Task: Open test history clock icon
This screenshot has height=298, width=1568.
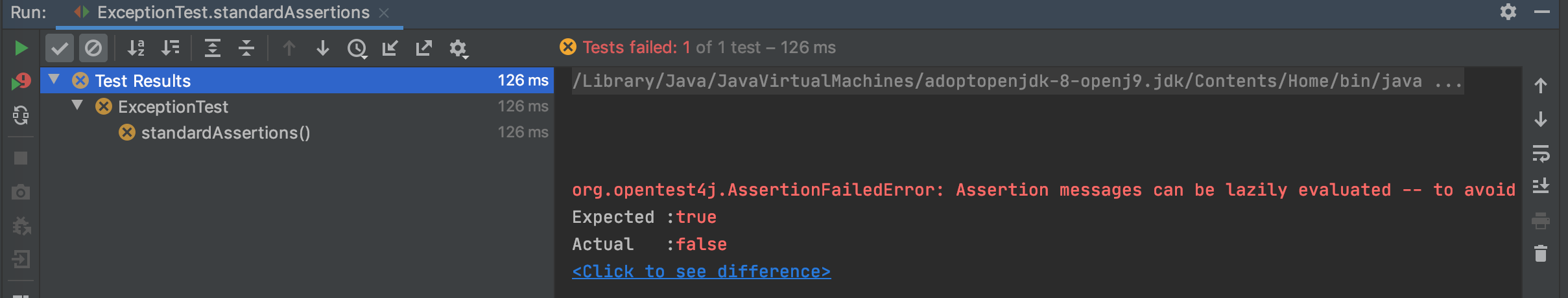Action: (x=357, y=49)
